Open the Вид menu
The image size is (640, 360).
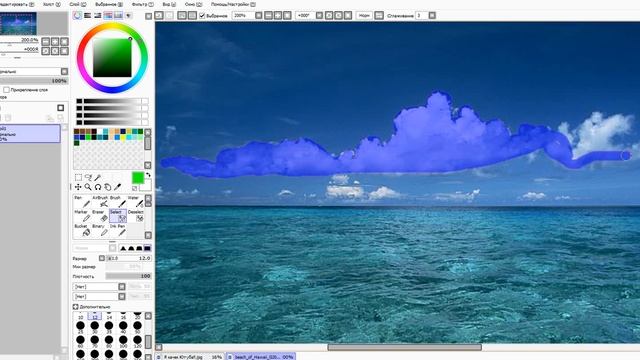[x=169, y=4]
